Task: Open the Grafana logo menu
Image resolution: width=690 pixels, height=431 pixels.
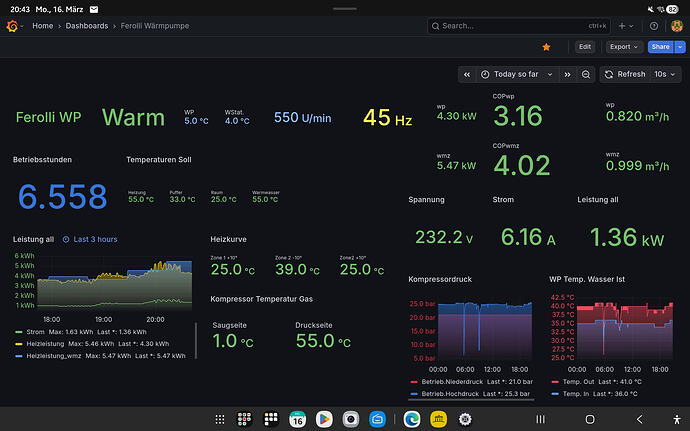Action: 12,26
